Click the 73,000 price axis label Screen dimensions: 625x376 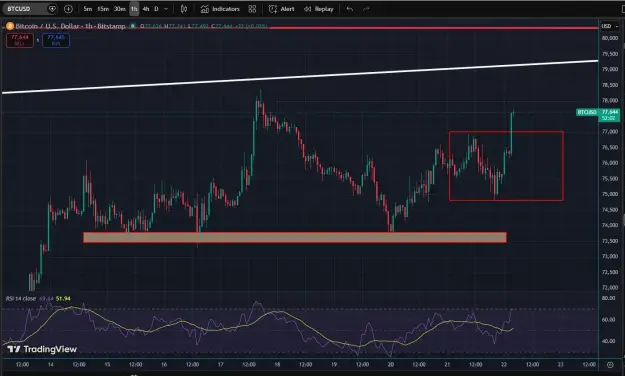[x=610, y=256]
